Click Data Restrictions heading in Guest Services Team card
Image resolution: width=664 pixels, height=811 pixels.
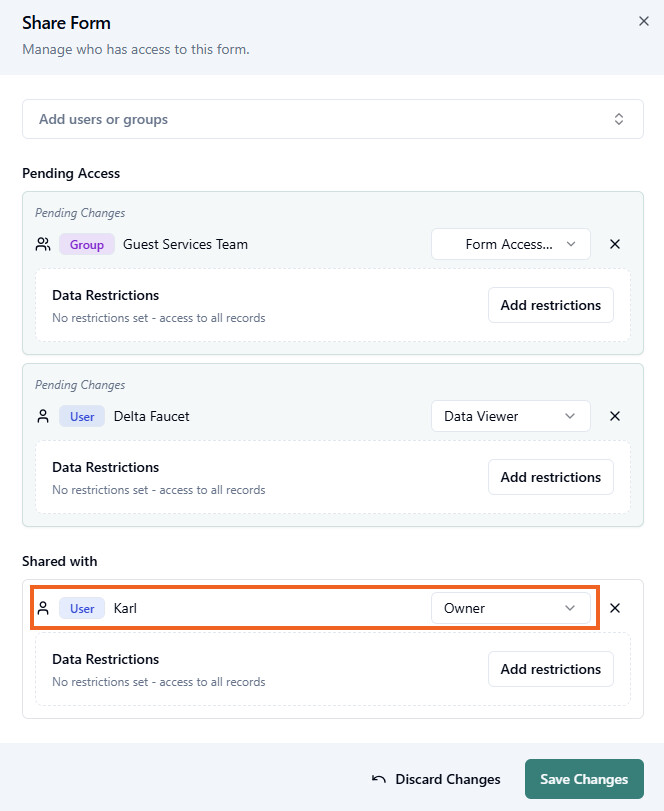coord(105,295)
